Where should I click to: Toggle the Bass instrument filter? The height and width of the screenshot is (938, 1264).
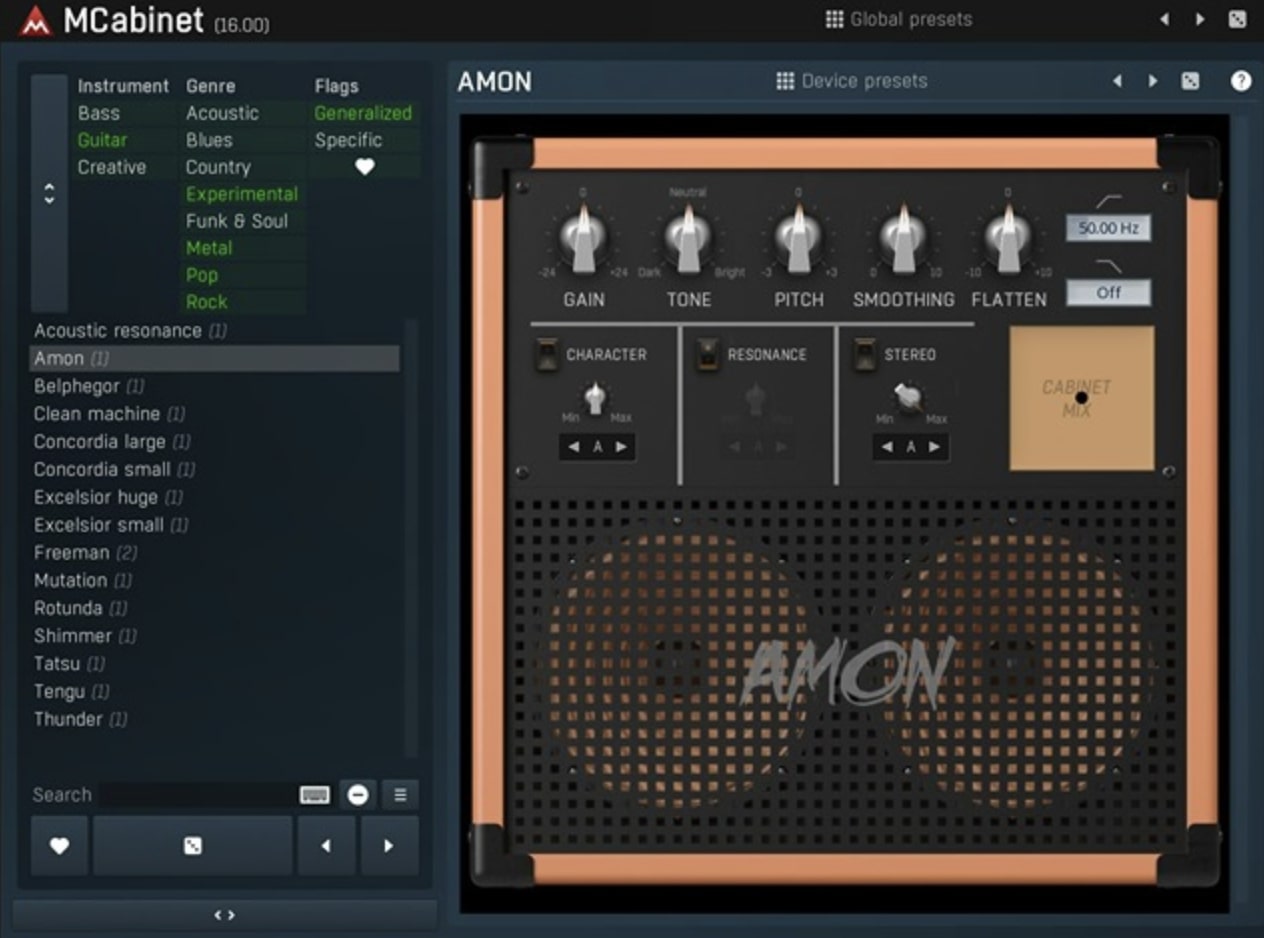pos(99,113)
